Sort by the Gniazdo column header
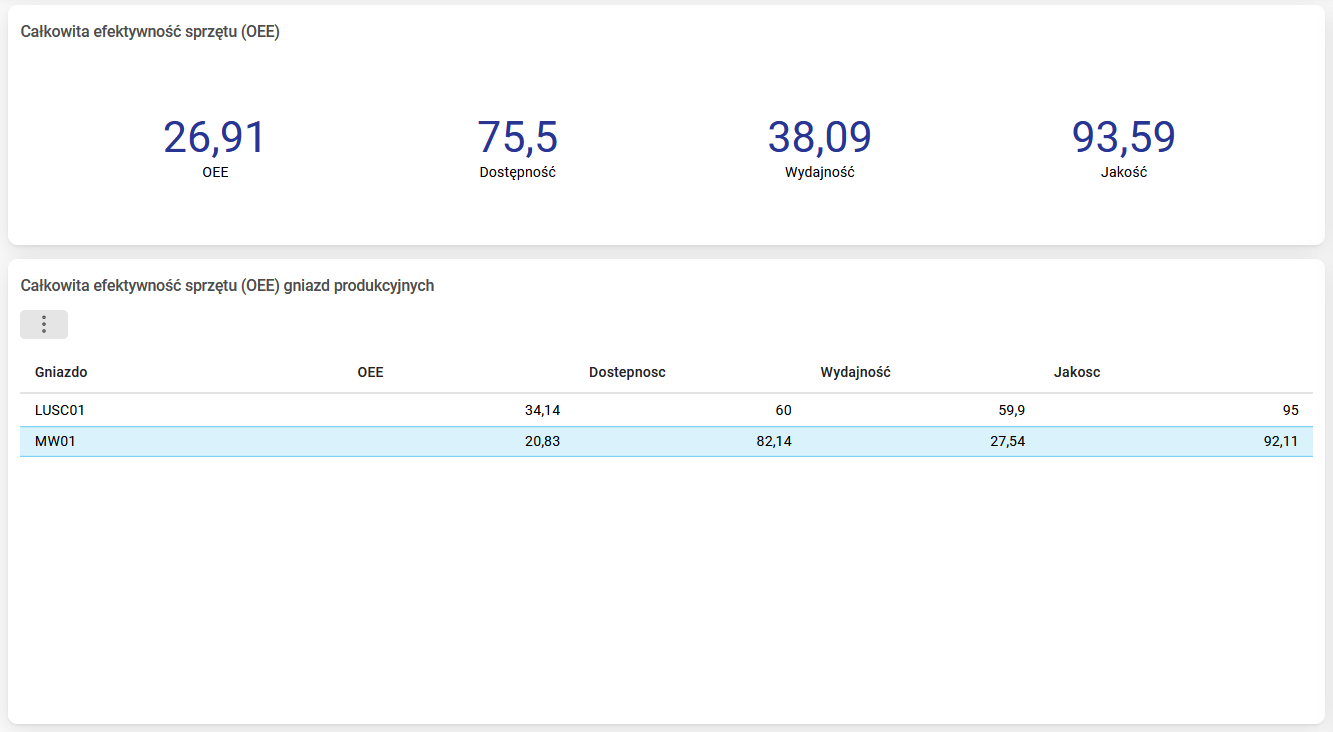Viewport: 1333px width, 732px height. (61, 372)
